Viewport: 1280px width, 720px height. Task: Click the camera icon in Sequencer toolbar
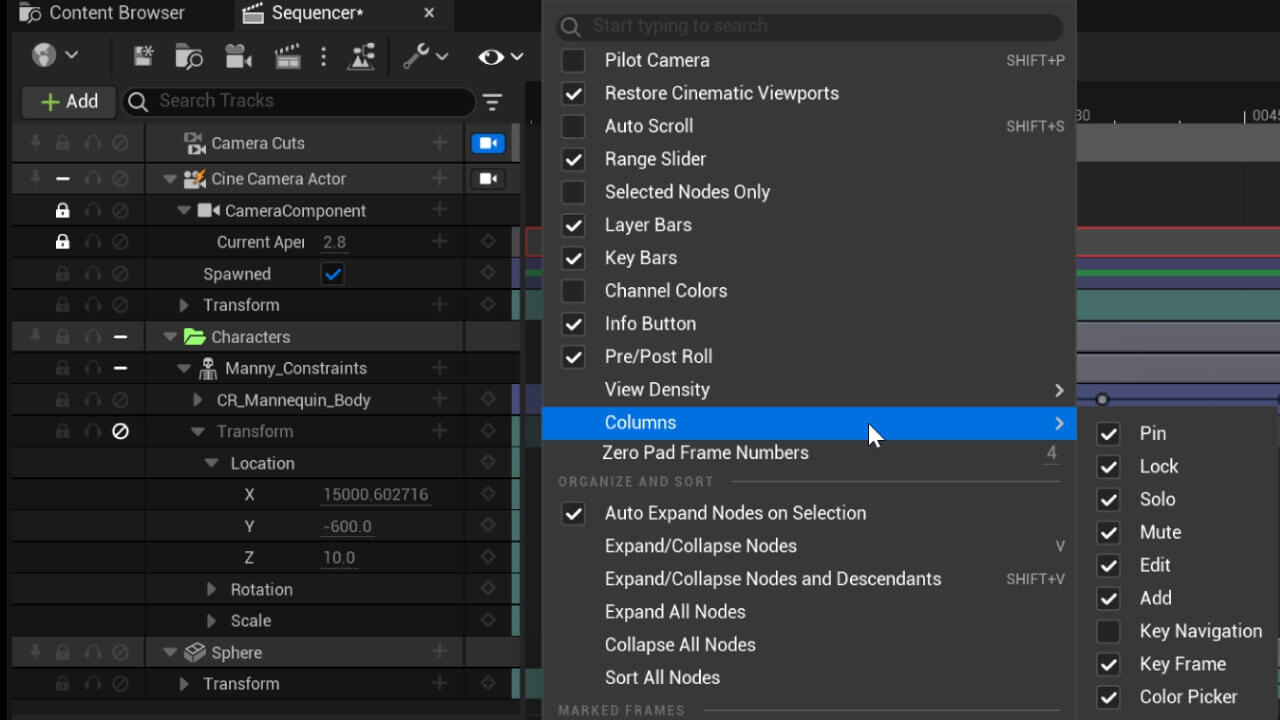pos(236,57)
